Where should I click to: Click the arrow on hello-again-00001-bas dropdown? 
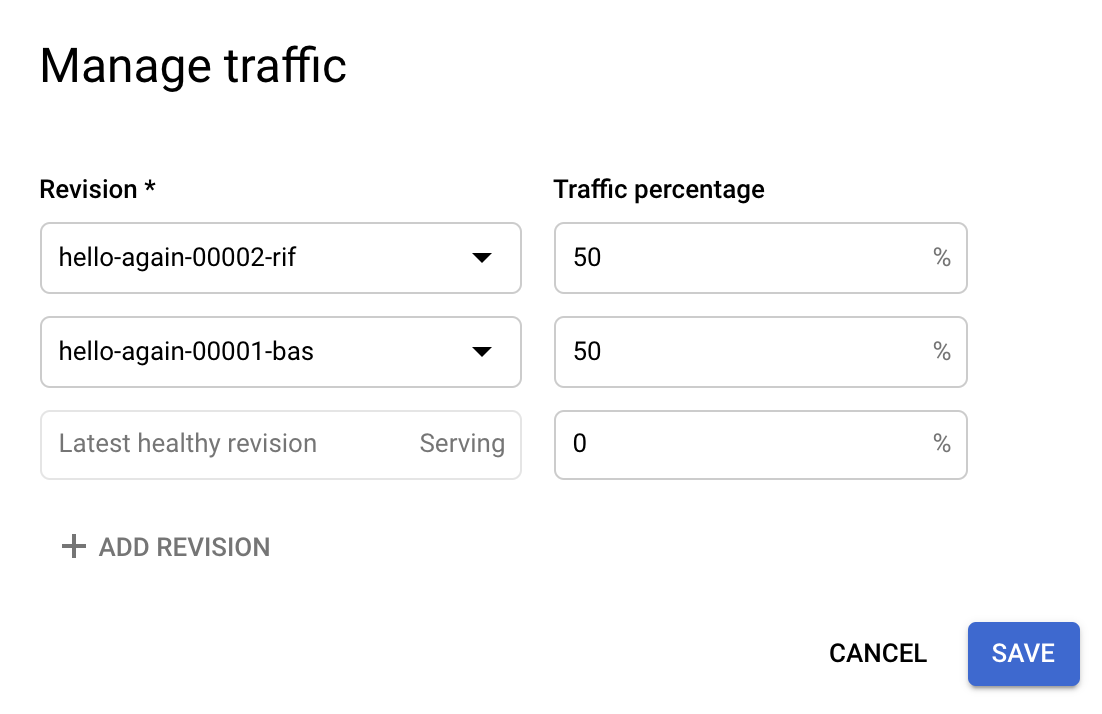(x=481, y=351)
